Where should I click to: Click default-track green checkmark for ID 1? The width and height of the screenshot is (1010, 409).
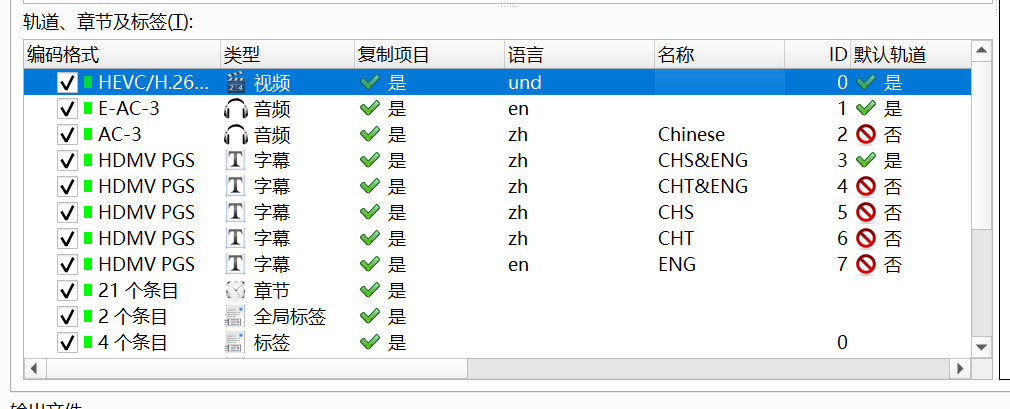(866, 109)
